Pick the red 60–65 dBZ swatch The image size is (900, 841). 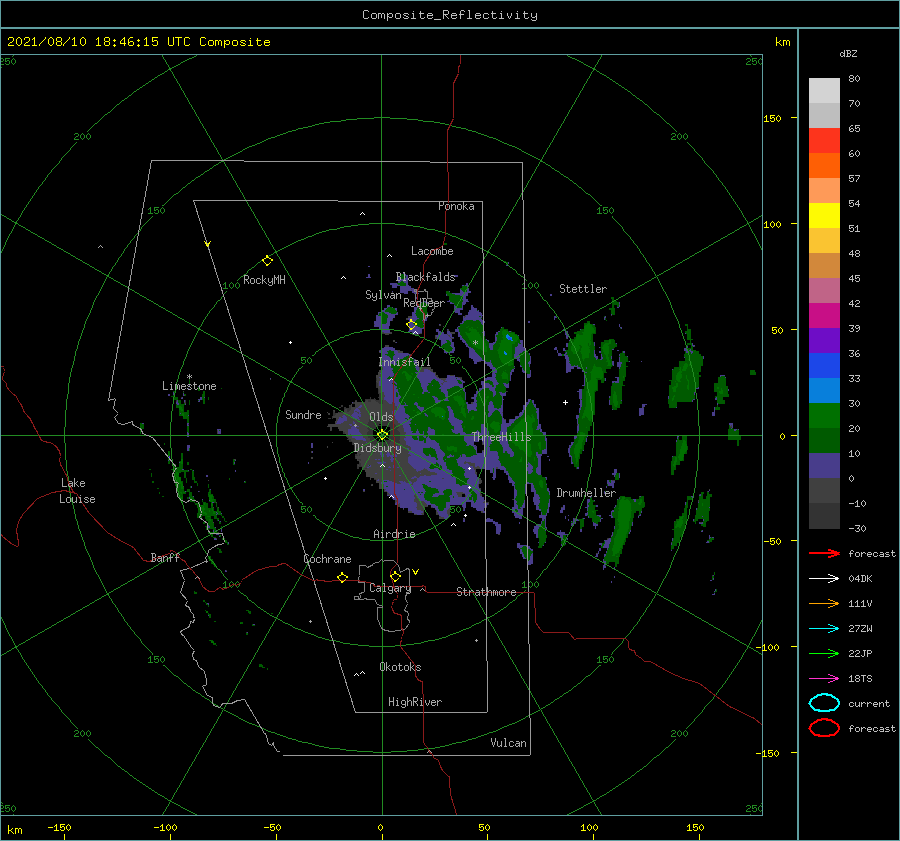(824, 141)
